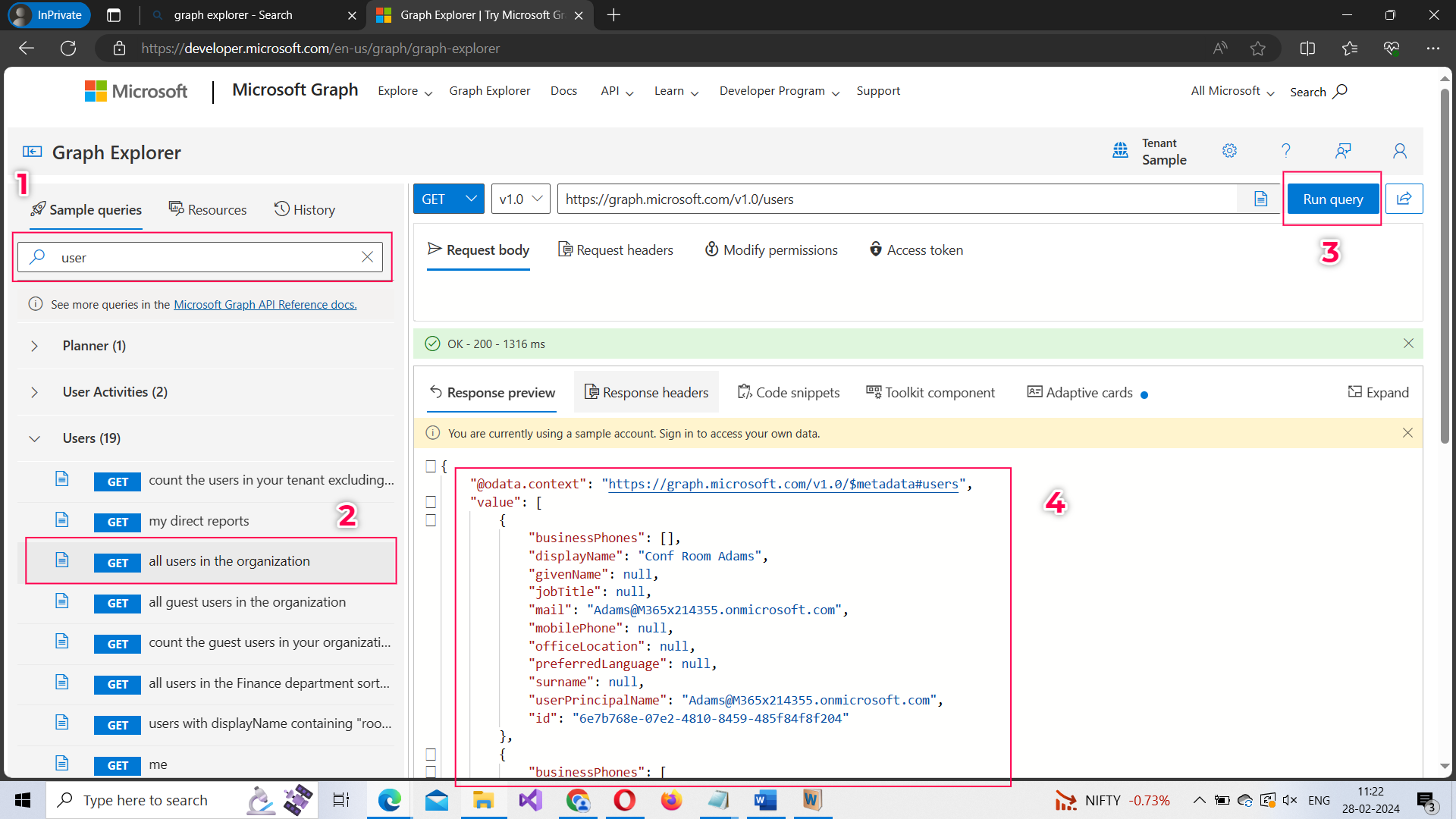Click the Tenant globe icon
This screenshot has height=819, width=1456.
pyautogui.click(x=1120, y=150)
